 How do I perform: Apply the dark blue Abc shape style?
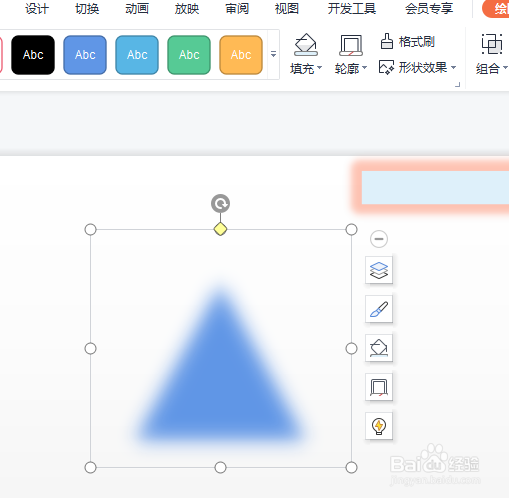[85, 55]
